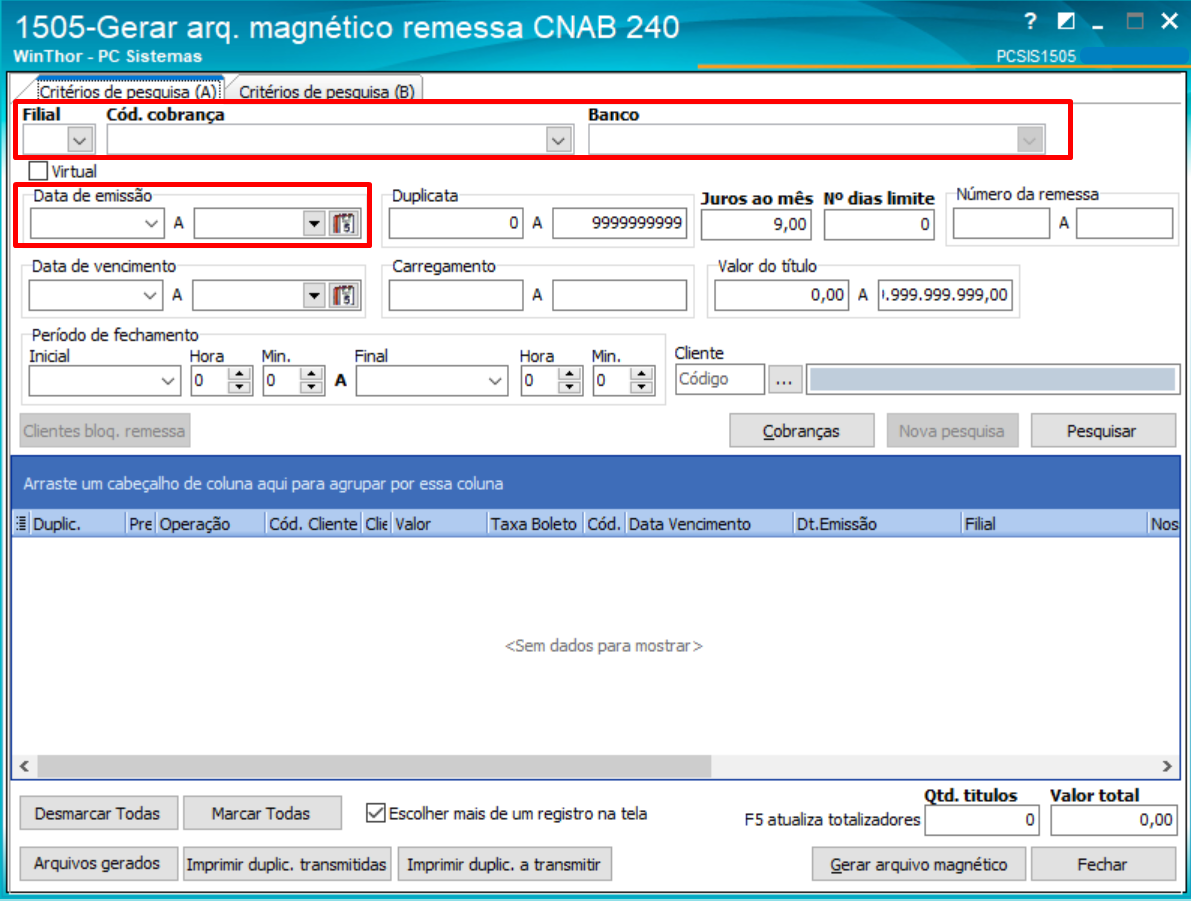Image resolution: width=1191 pixels, height=901 pixels.
Task: Sort by the Operação column header
Action: [x=210, y=523]
